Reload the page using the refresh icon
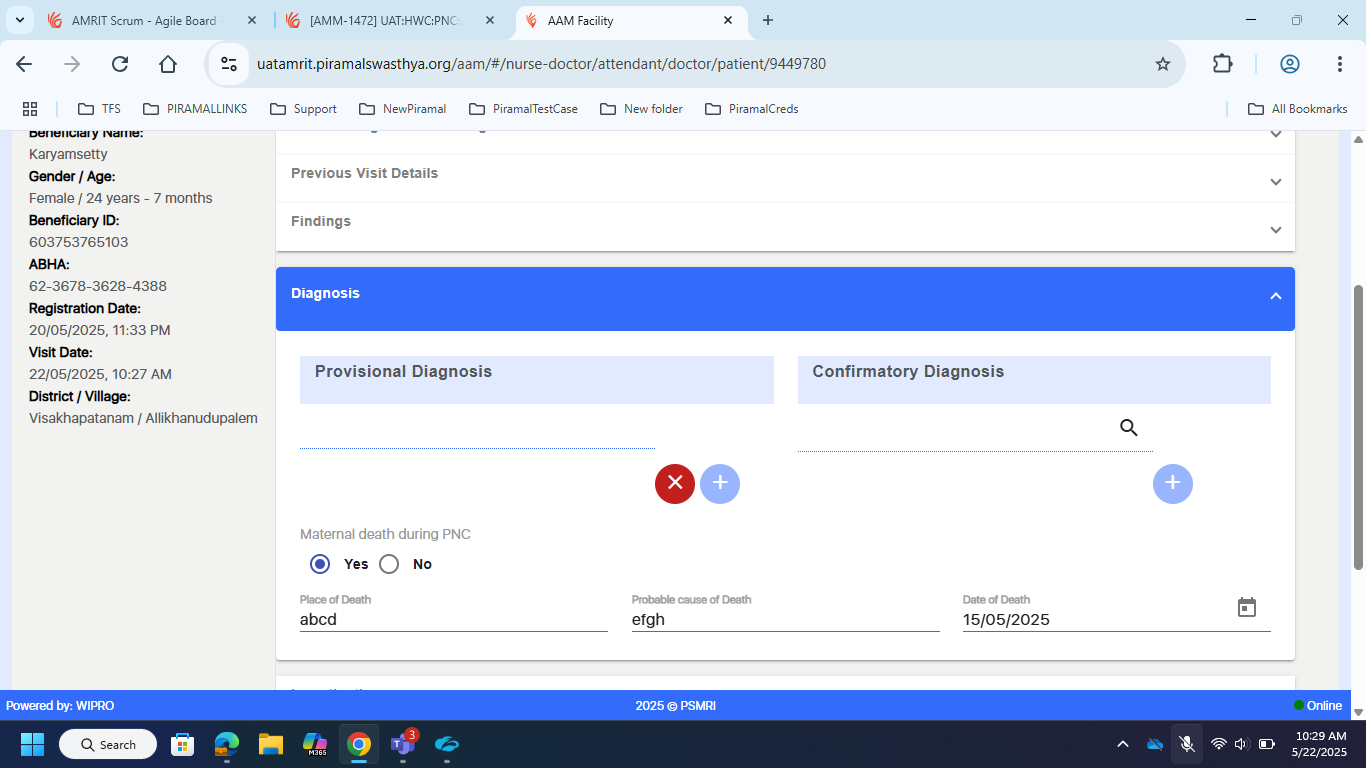Image resolution: width=1366 pixels, height=768 pixels. tap(120, 64)
